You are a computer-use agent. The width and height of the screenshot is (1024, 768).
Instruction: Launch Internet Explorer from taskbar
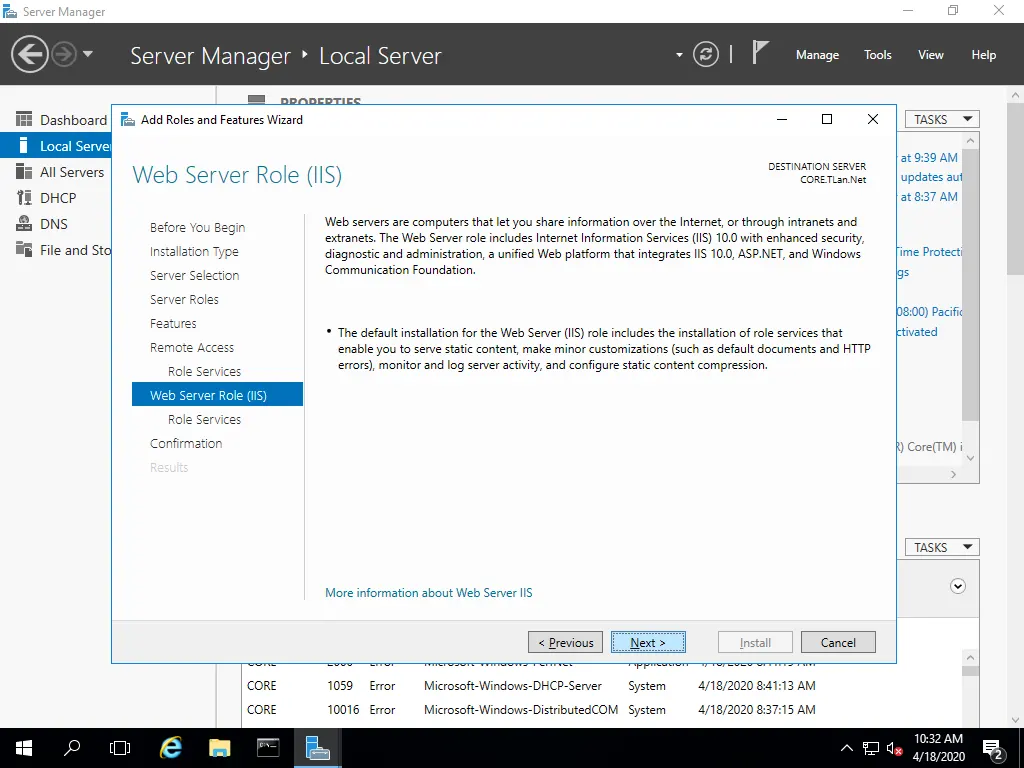click(171, 748)
